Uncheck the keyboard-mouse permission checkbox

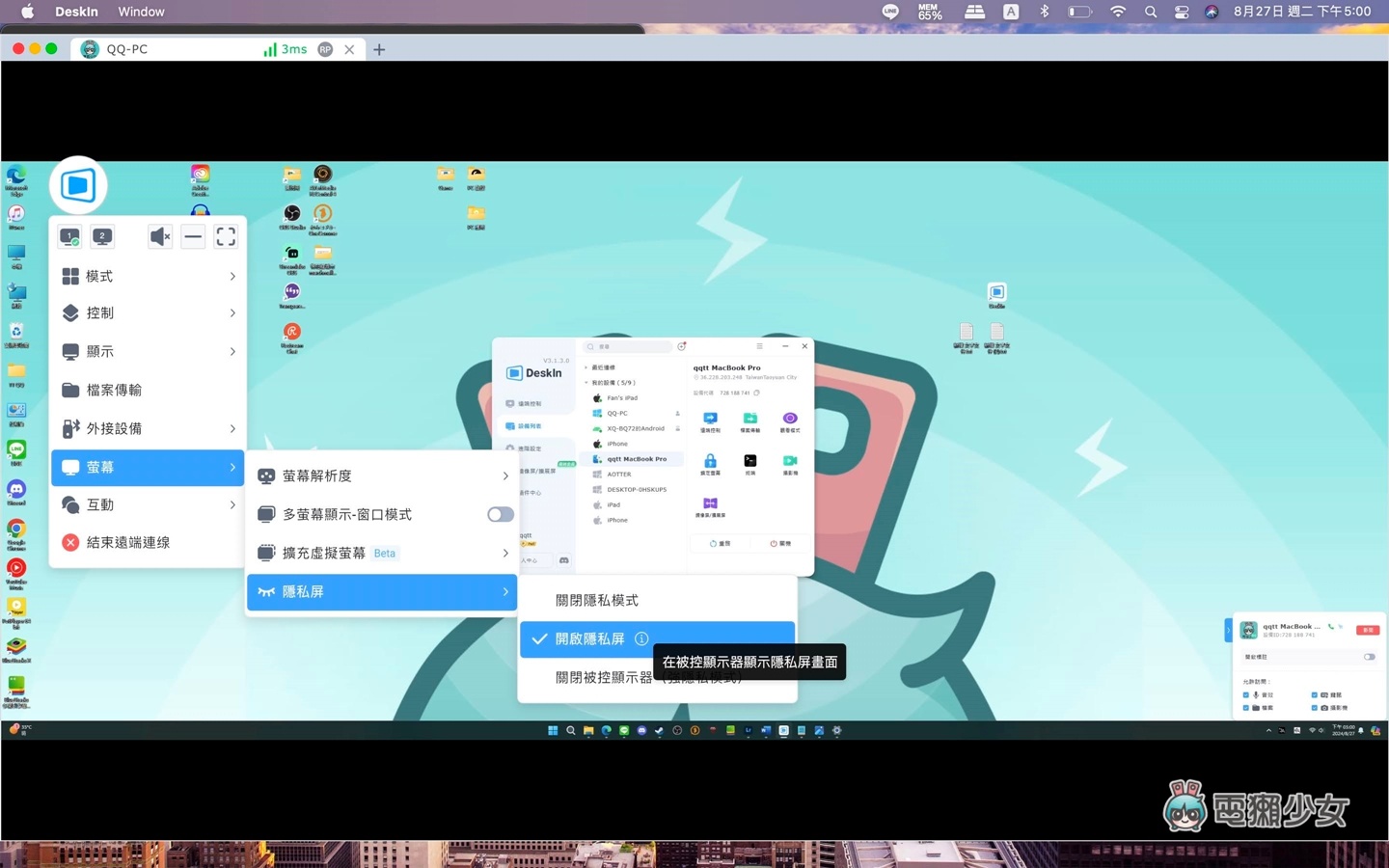pyautogui.click(x=1314, y=694)
